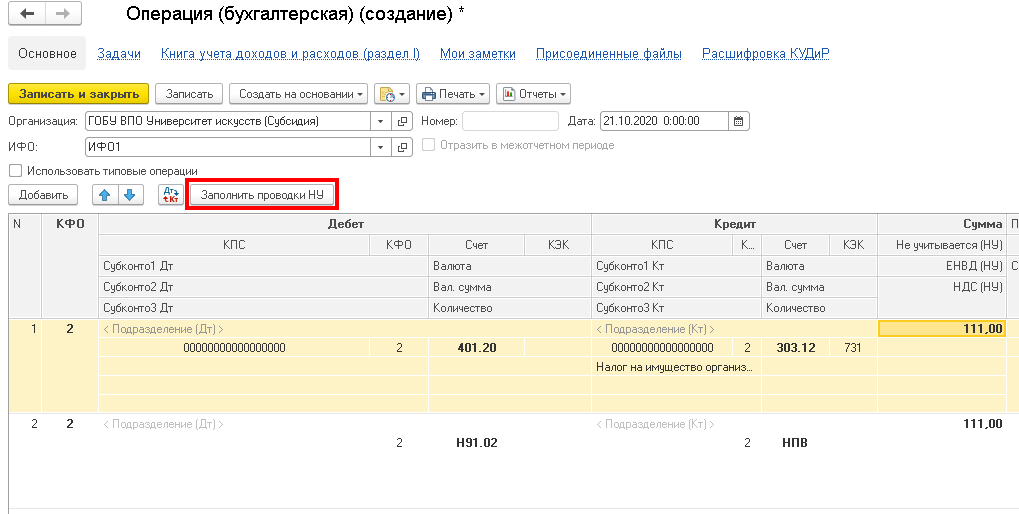Image resolution: width=1019 pixels, height=514 pixels.
Task: Click the Сумма column header
Action: (942, 224)
